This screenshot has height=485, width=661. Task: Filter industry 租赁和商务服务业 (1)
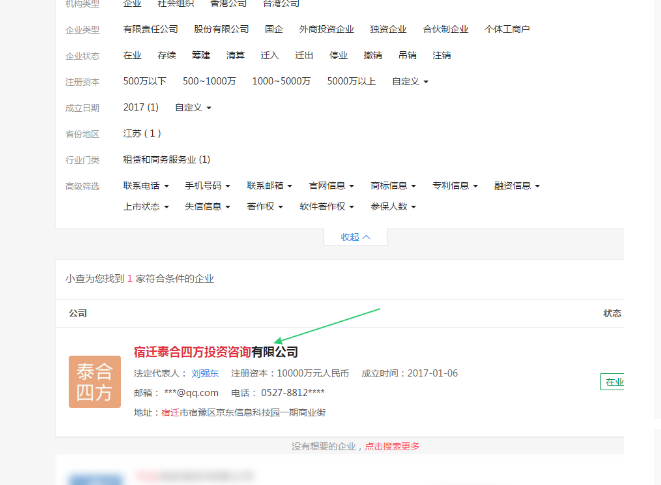(167, 160)
